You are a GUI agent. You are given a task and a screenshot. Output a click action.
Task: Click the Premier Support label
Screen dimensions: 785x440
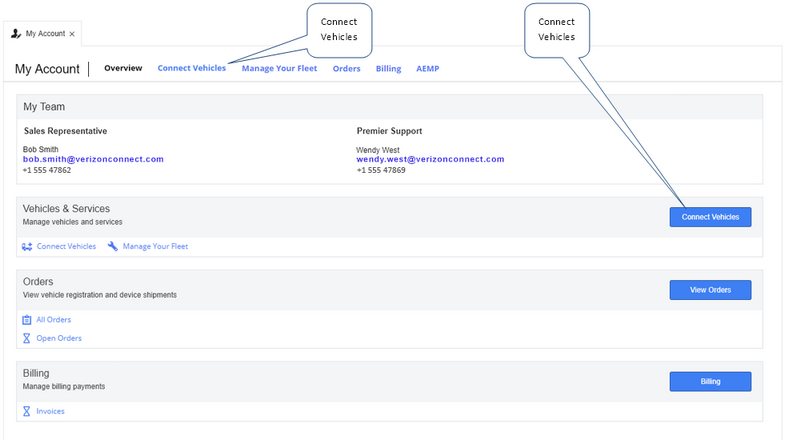[x=389, y=131]
